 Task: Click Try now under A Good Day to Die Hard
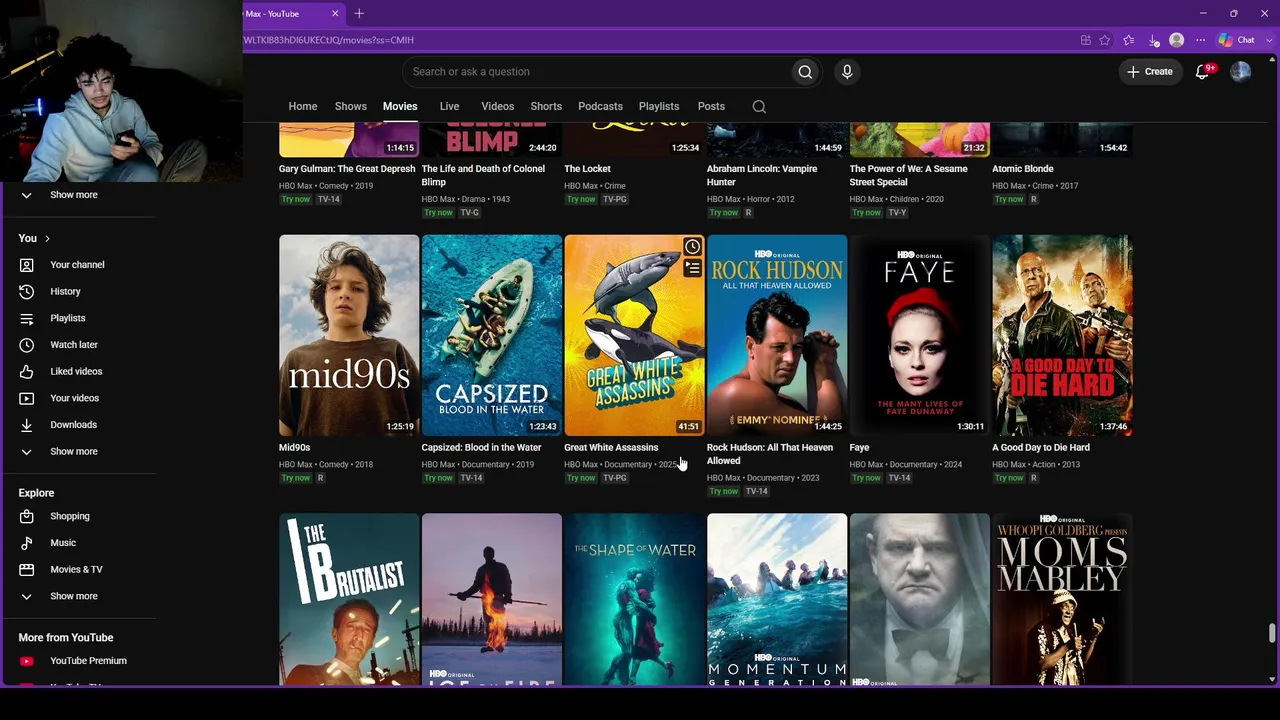point(1009,478)
